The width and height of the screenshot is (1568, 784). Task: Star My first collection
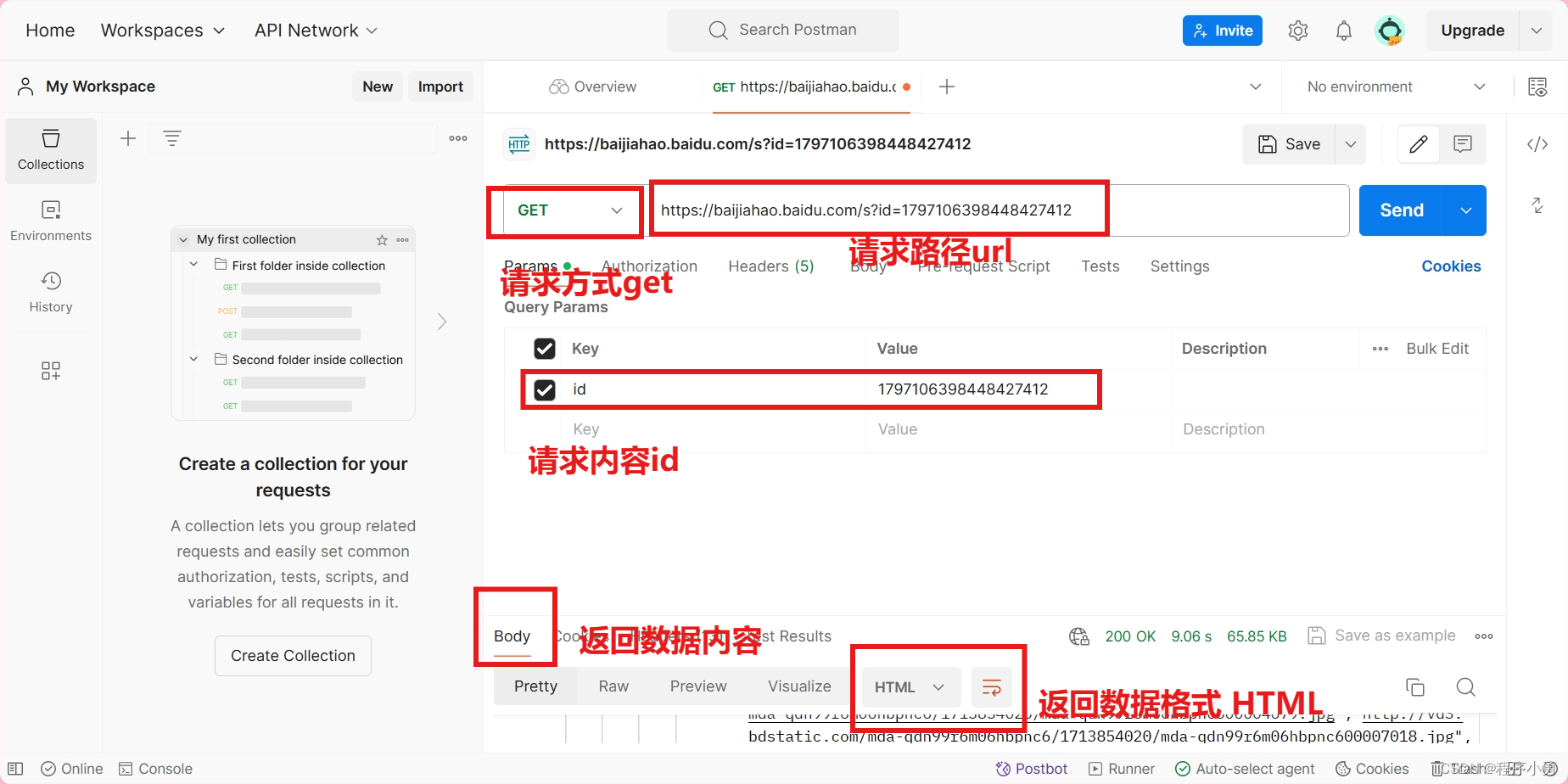tap(382, 240)
